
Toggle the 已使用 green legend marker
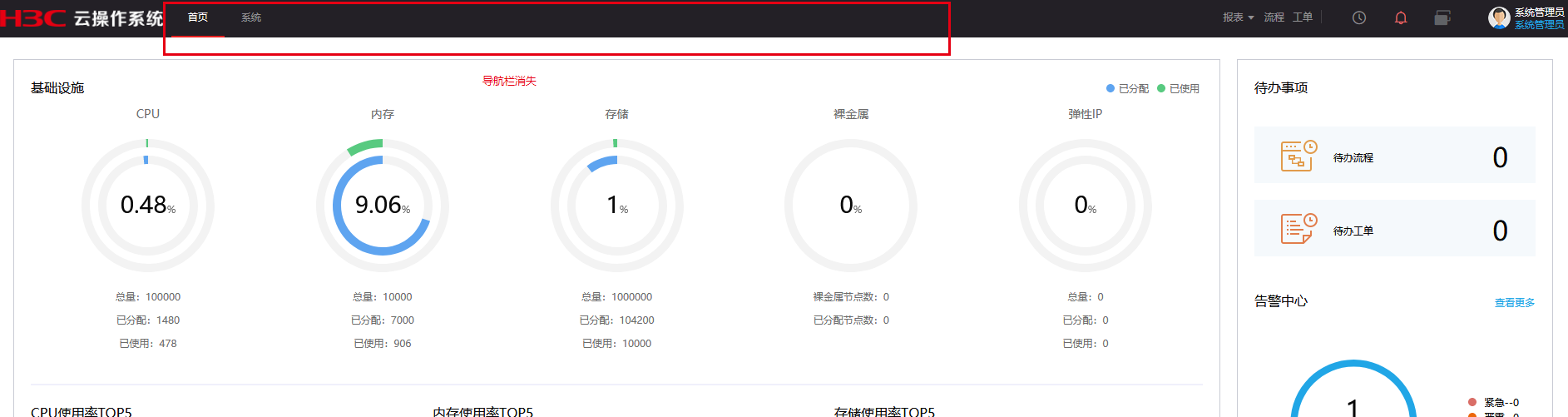click(x=1161, y=88)
